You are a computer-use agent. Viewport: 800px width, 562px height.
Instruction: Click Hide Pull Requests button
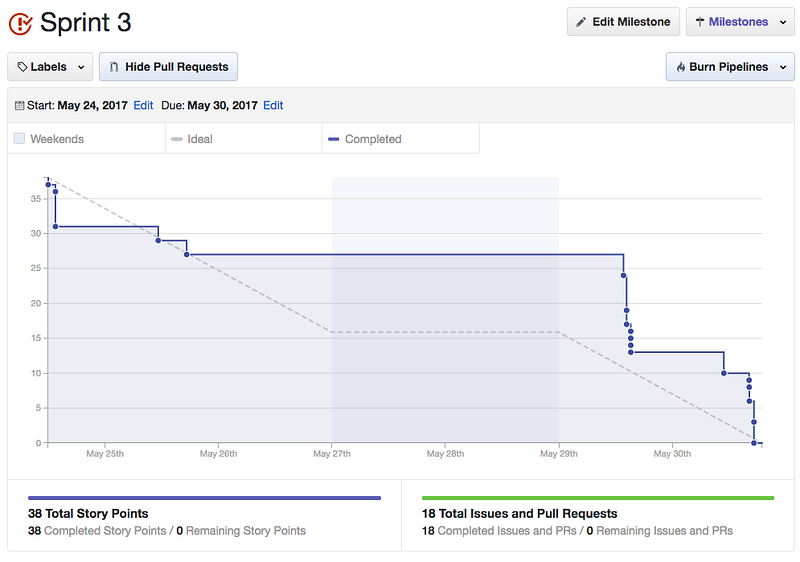pyautogui.click(x=168, y=67)
